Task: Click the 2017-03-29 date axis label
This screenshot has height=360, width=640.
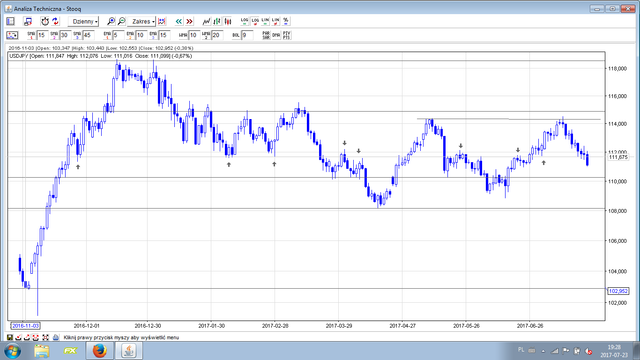Action: pos(339,326)
